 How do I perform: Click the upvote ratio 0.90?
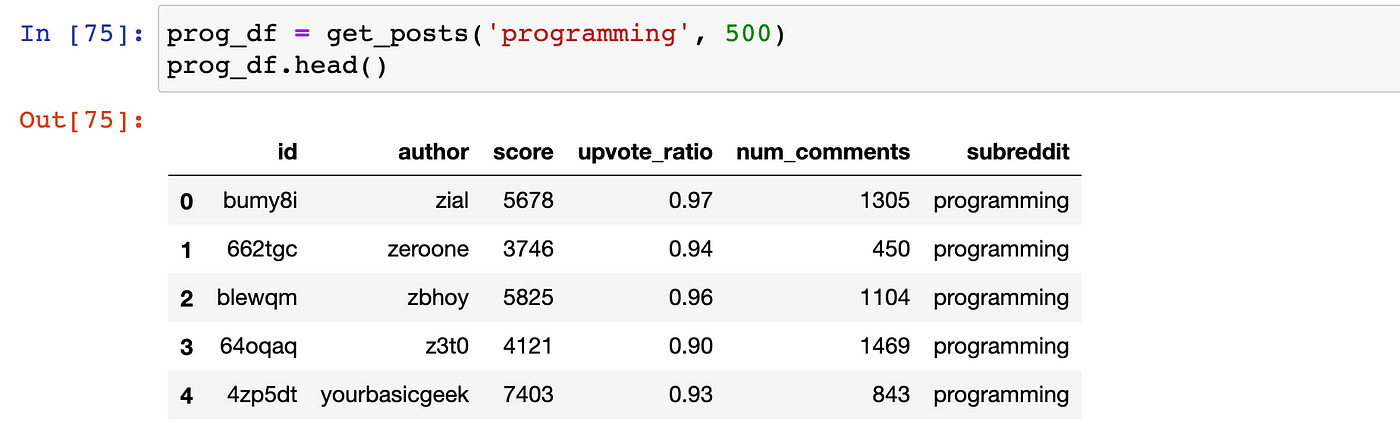(692, 347)
